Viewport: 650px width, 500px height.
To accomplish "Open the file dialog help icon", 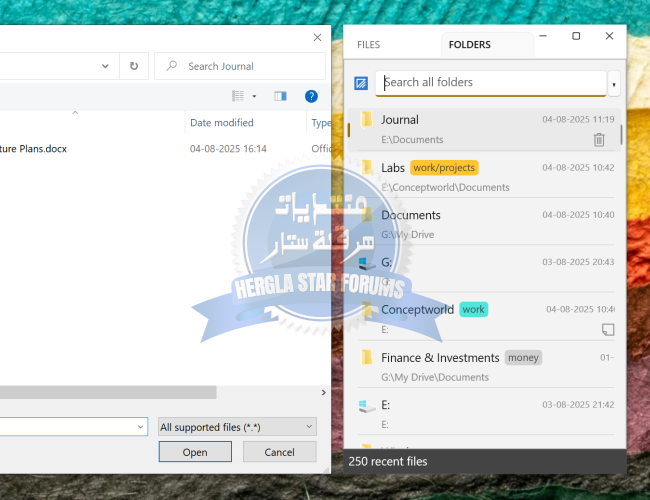I will pyautogui.click(x=311, y=96).
